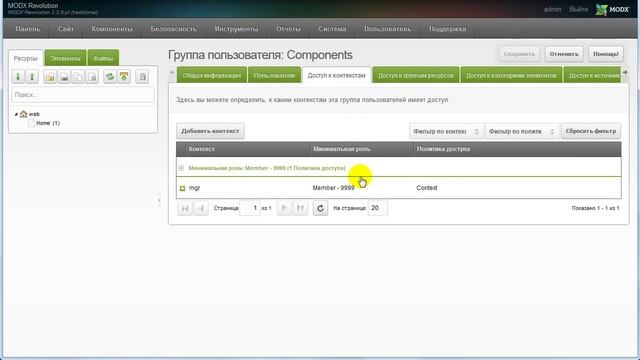Click the Сохранить button

[x=519, y=54]
